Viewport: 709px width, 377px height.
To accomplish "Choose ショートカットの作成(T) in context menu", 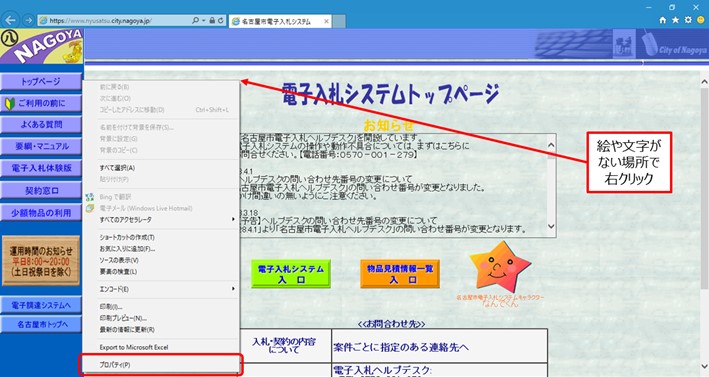I will (161, 237).
